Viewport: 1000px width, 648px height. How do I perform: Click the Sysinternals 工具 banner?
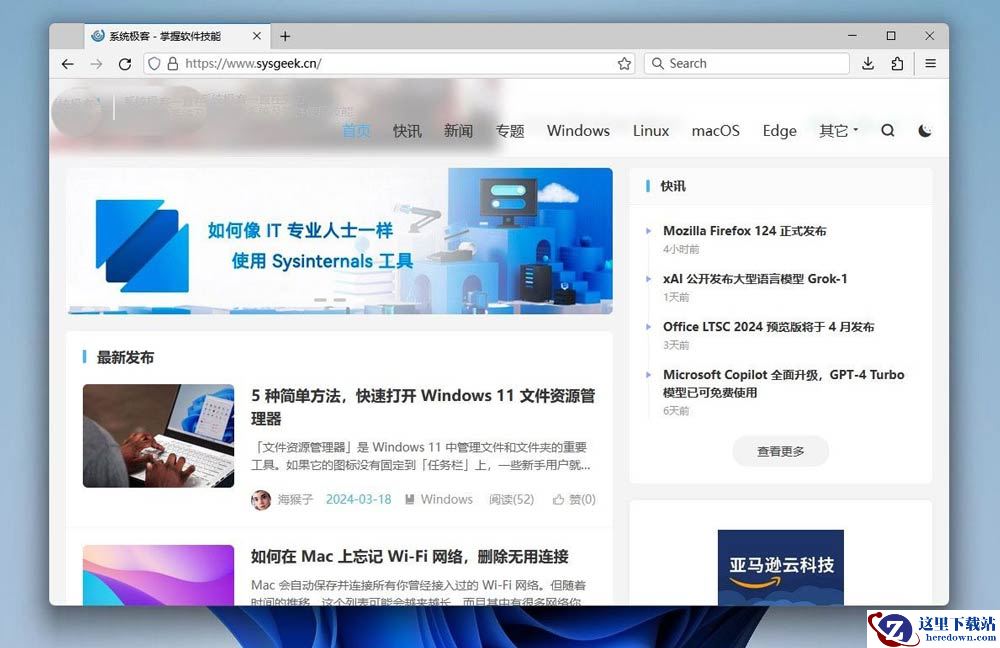point(340,241)
